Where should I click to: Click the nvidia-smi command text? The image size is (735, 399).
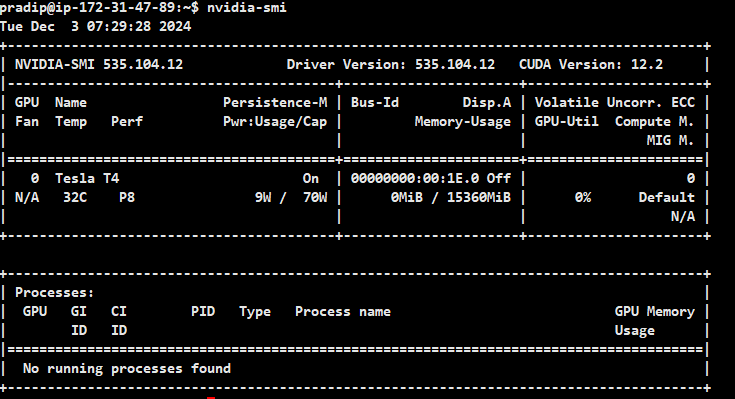247,7
